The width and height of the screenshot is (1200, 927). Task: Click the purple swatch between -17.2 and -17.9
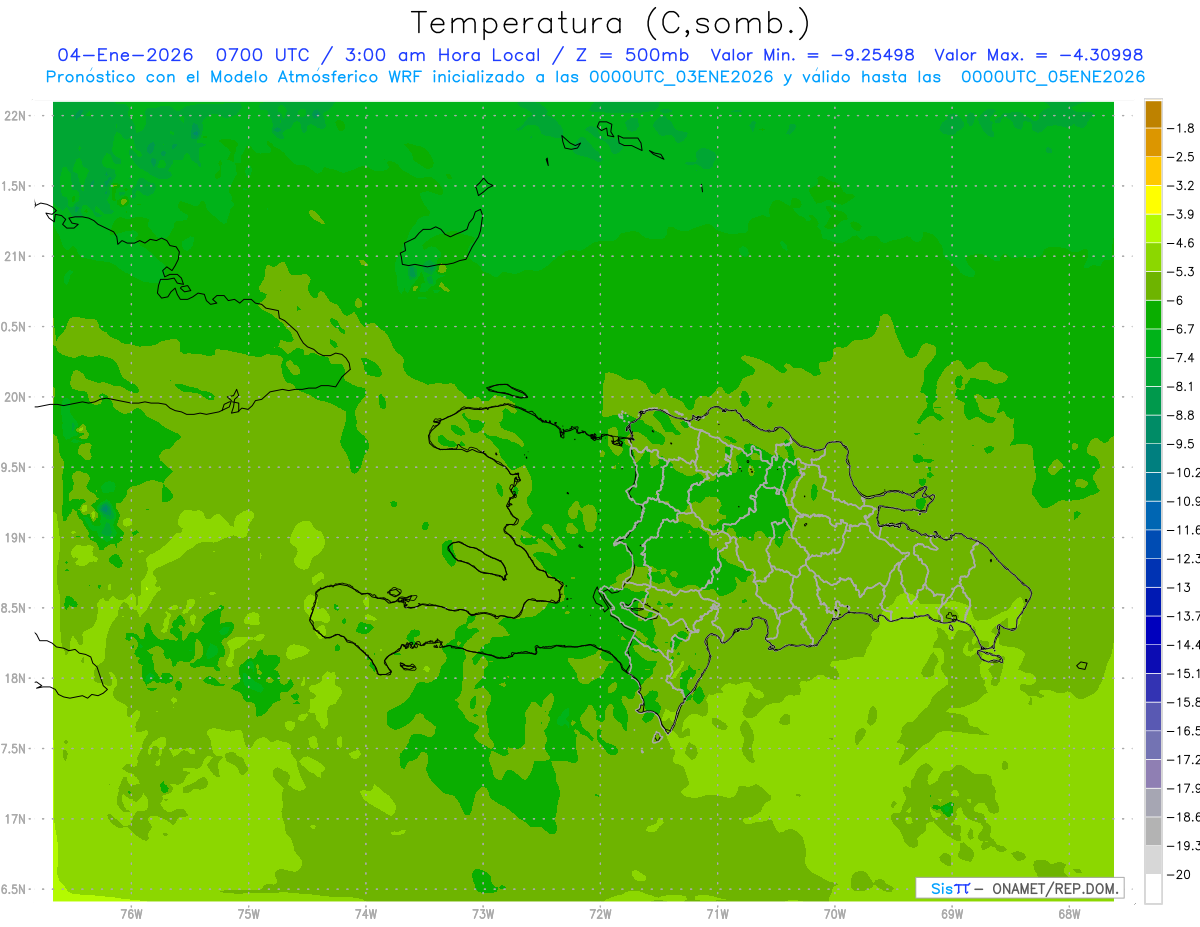1153,774
